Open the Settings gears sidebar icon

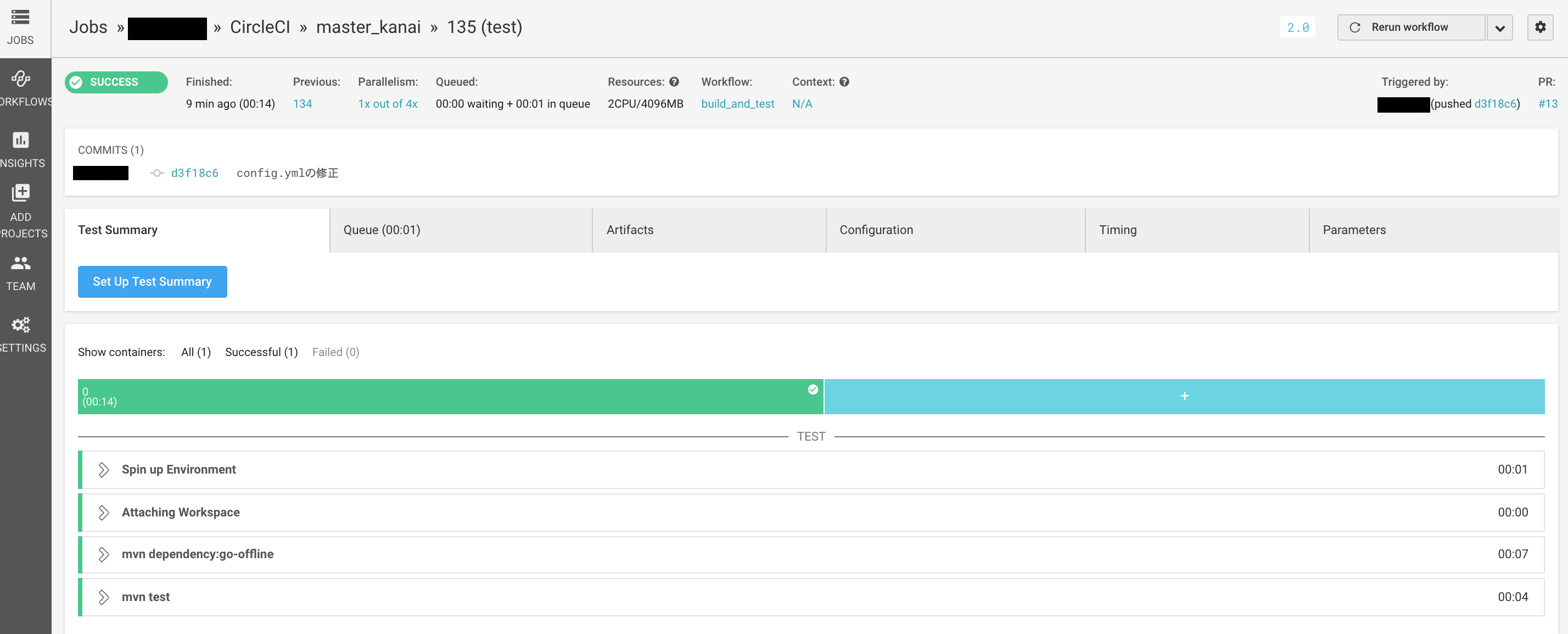tap(21, 325)
